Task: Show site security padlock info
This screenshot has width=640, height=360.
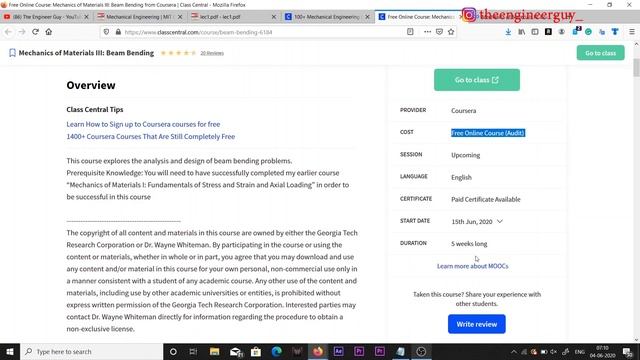Action: (x=118, y=32)
